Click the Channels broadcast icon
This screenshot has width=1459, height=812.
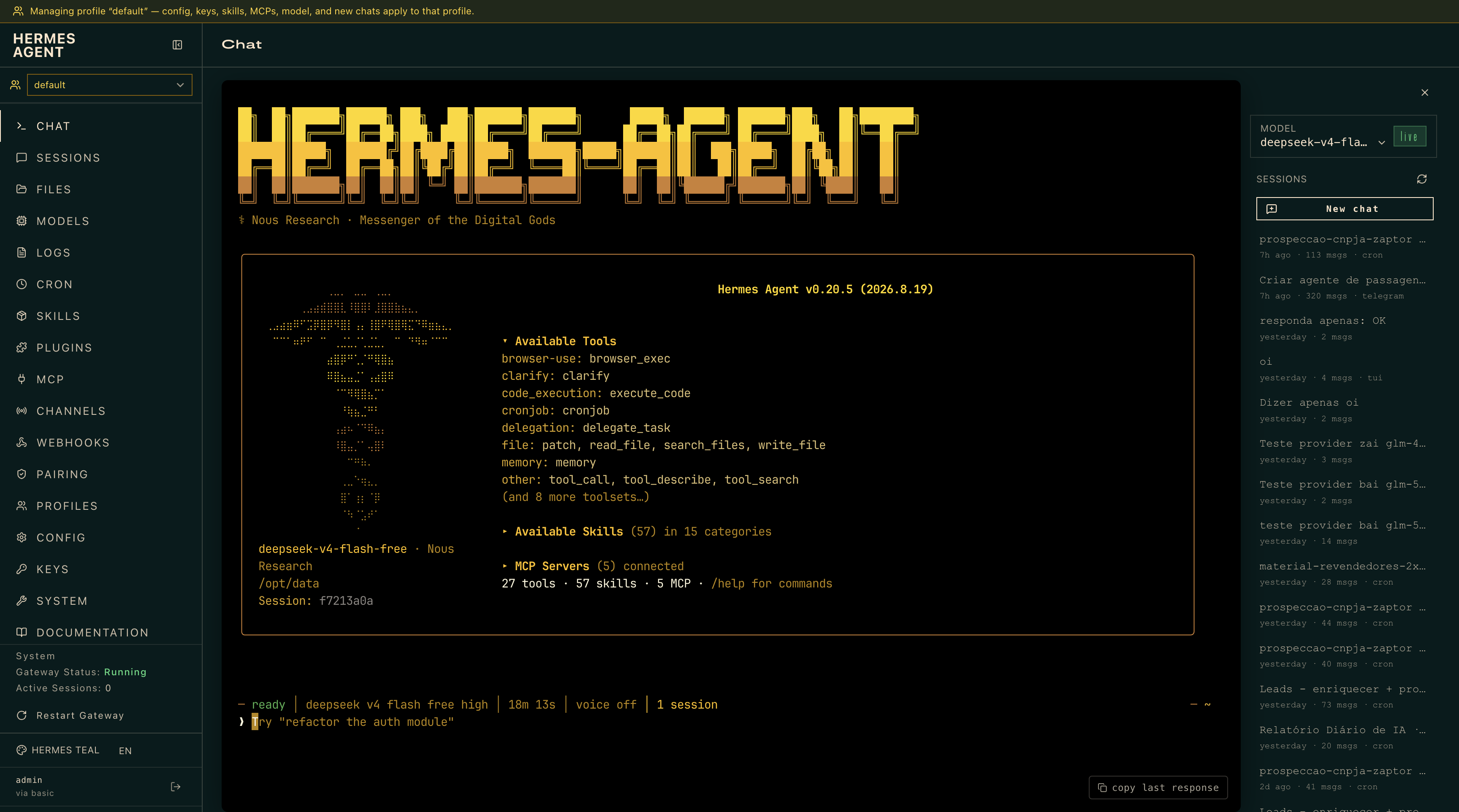22,411
